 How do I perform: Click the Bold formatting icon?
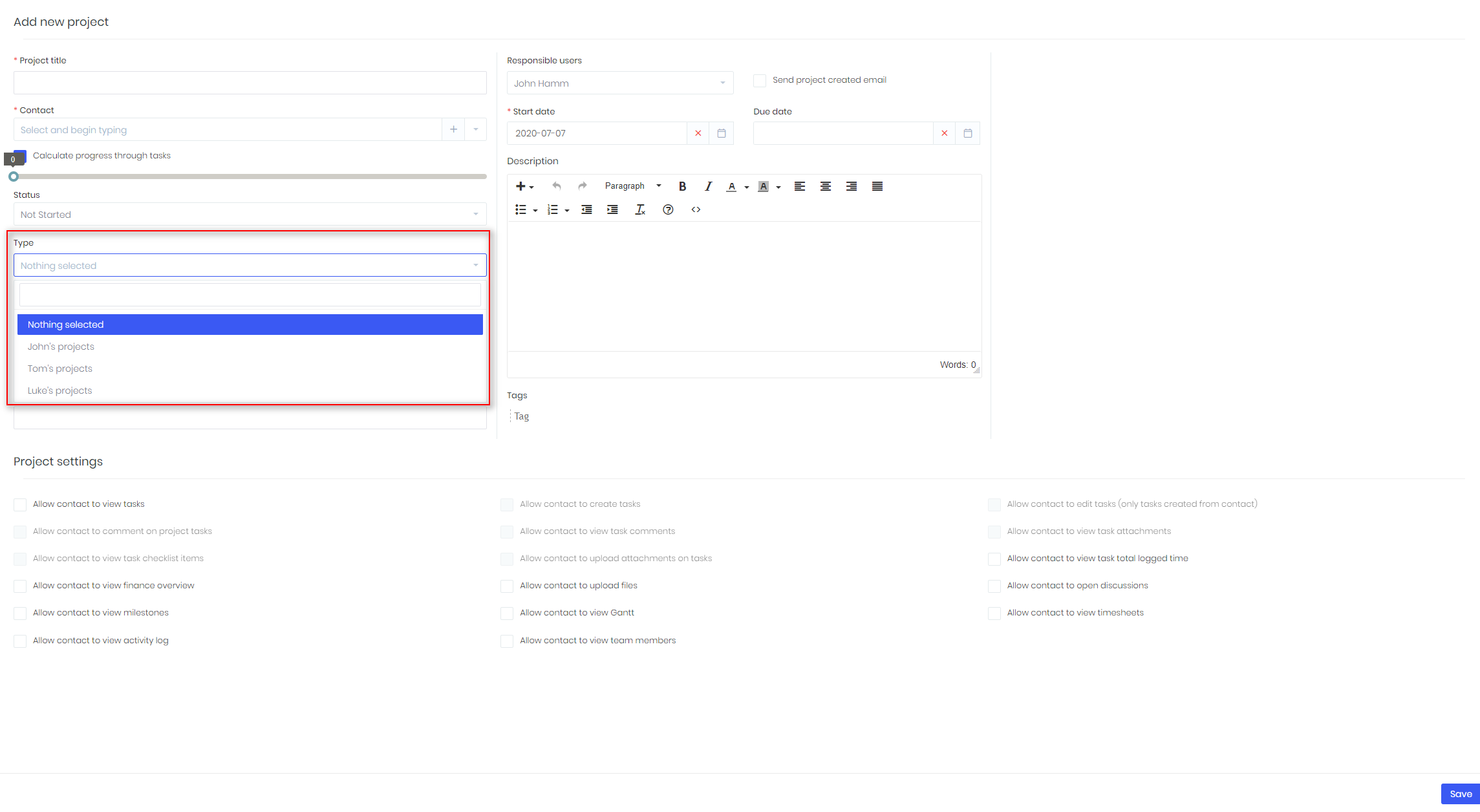click(x=682, y=186)
